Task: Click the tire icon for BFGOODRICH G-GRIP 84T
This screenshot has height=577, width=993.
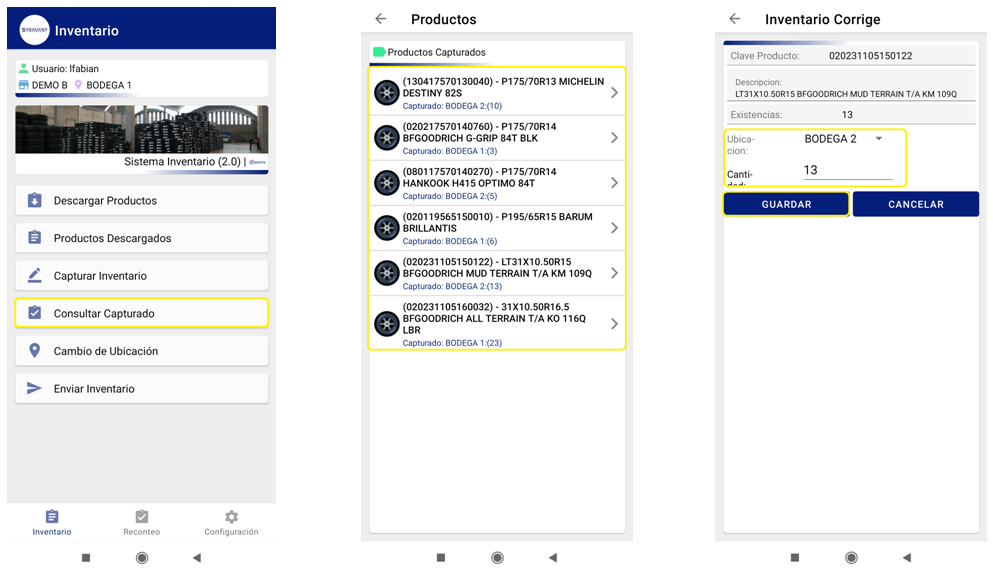Action: coord(386,137)
